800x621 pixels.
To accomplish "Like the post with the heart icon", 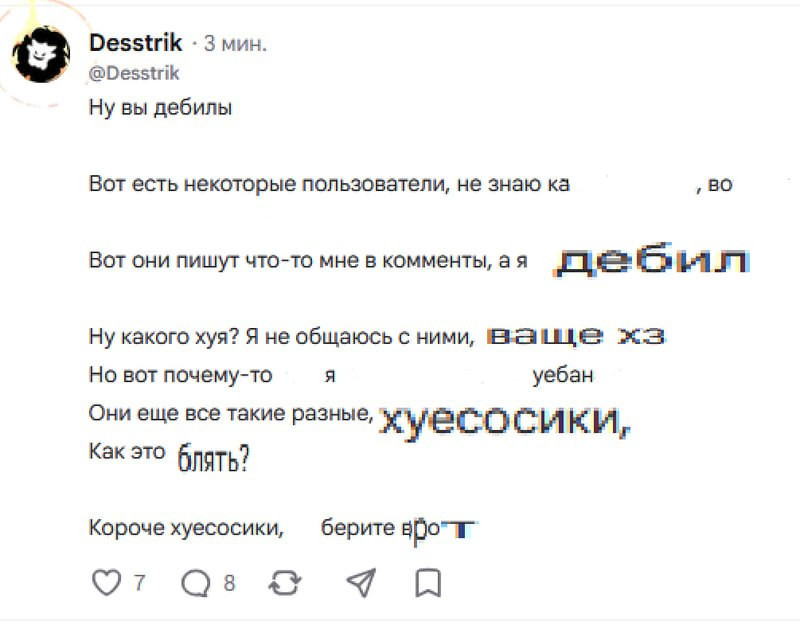I will point(107,583).
